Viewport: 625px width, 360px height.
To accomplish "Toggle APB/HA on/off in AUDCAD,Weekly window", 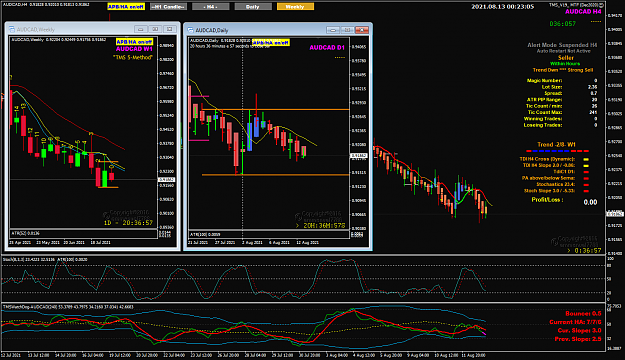I will click(x=134, y=42).
